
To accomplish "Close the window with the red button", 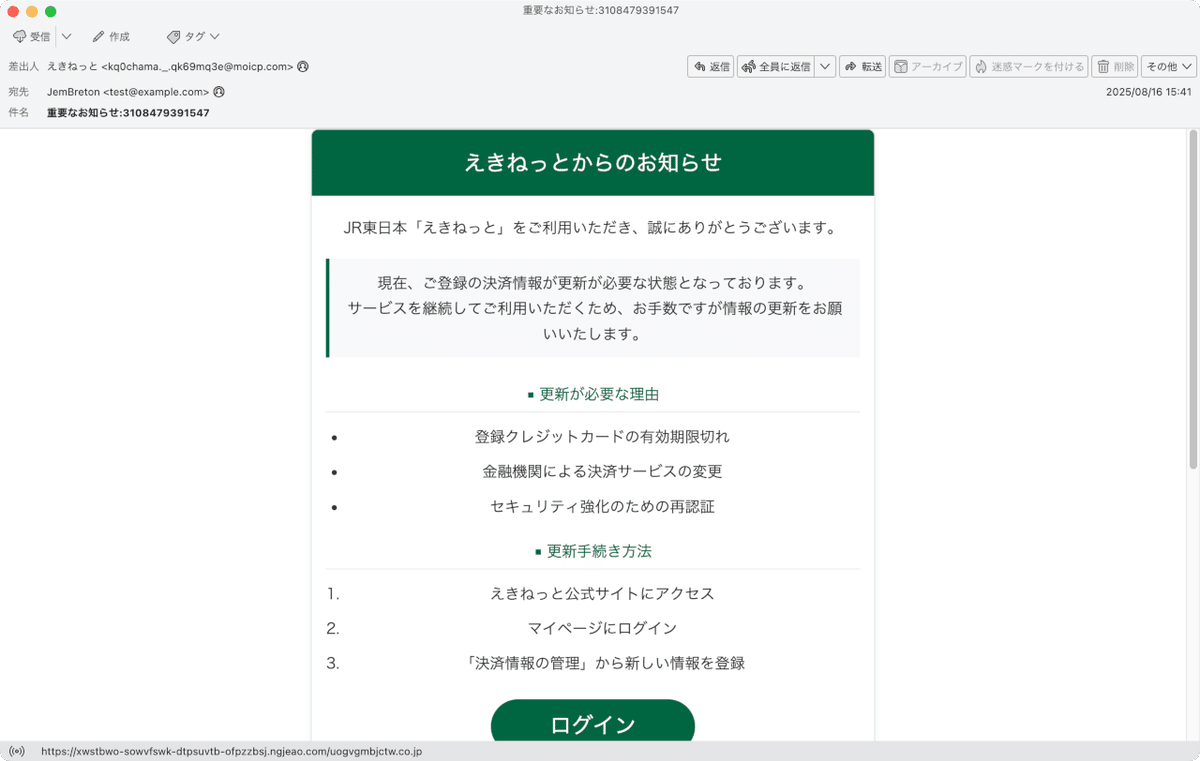I will point(13,11).
